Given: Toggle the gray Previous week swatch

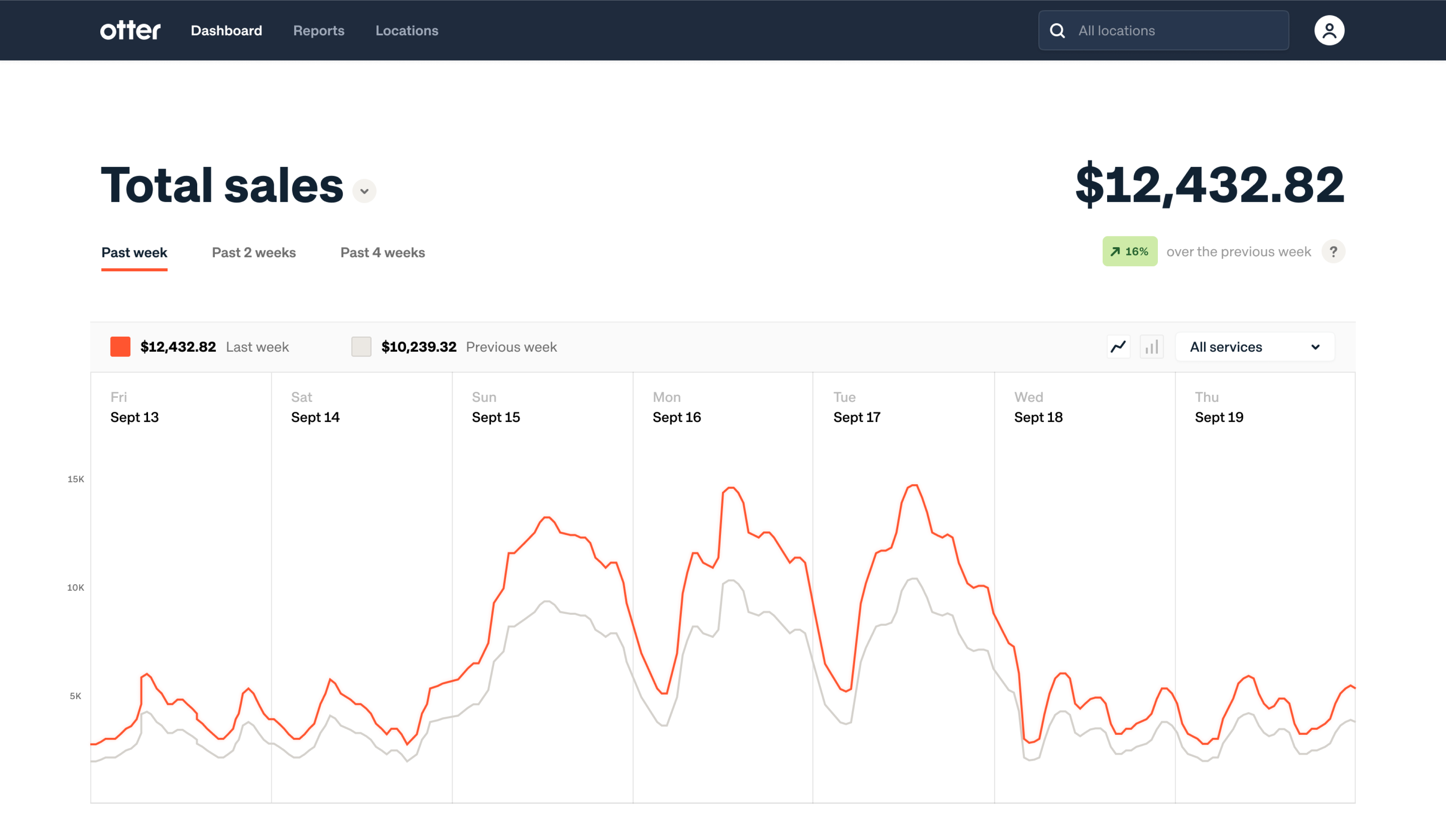Looking at the screenshot, I should point(361,347).
